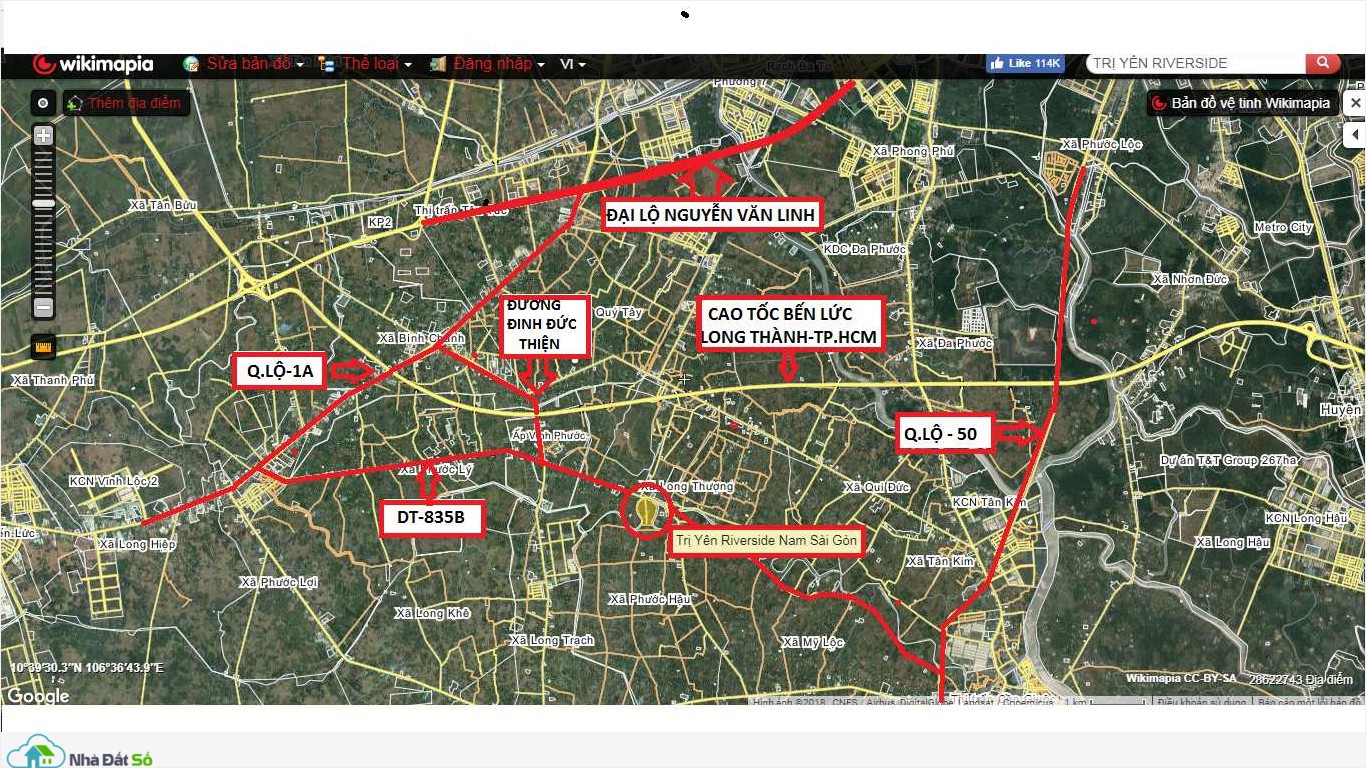Screen dimensions: 1366x768
Task: Click the Xã Long Trạch map label
Action: [552, 640]
